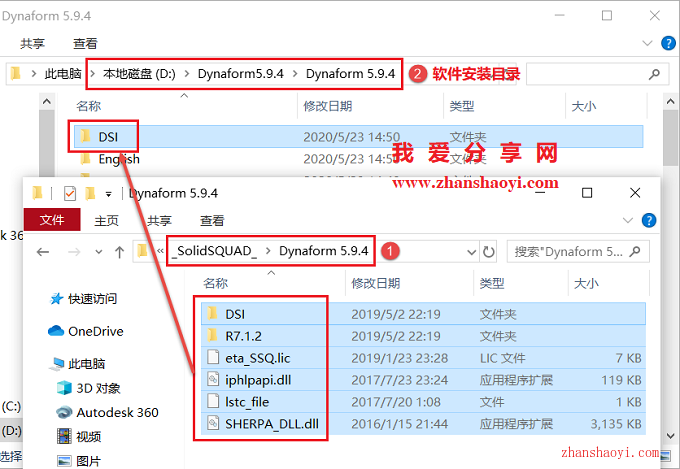Screen dimensions: 680x469
Task: Click the properties checkmark quick-access icon
Action: (70, 193)
